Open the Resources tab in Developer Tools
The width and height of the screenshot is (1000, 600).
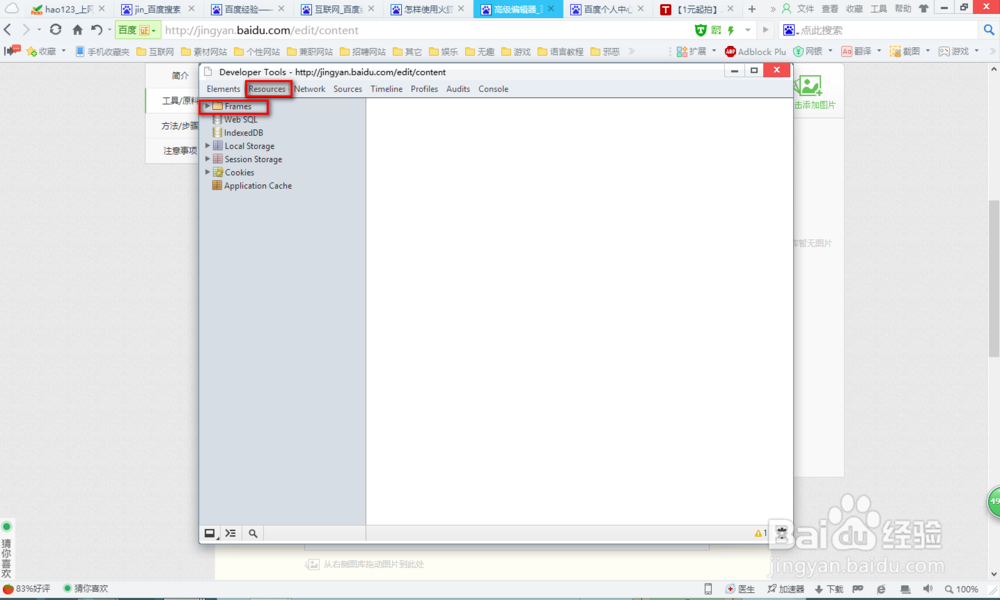(x=267, y=89)
